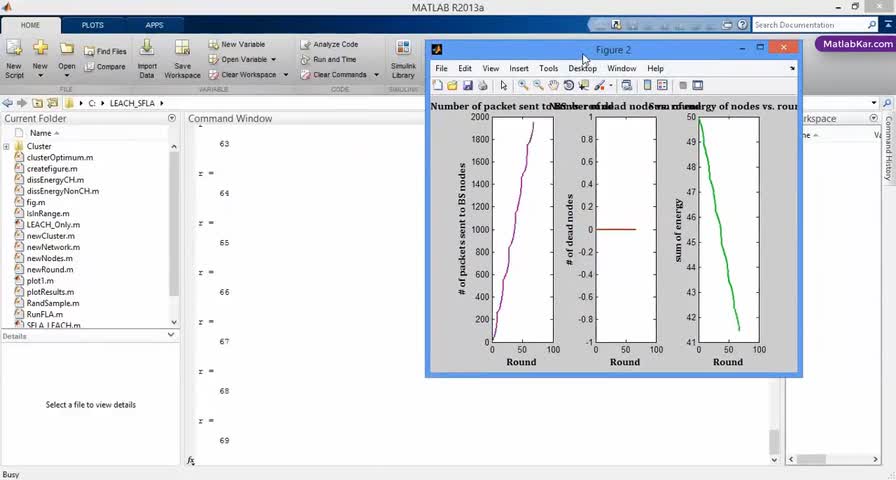Click the Search Documentation field
The image size is (896, 480).
coord(815,25)
